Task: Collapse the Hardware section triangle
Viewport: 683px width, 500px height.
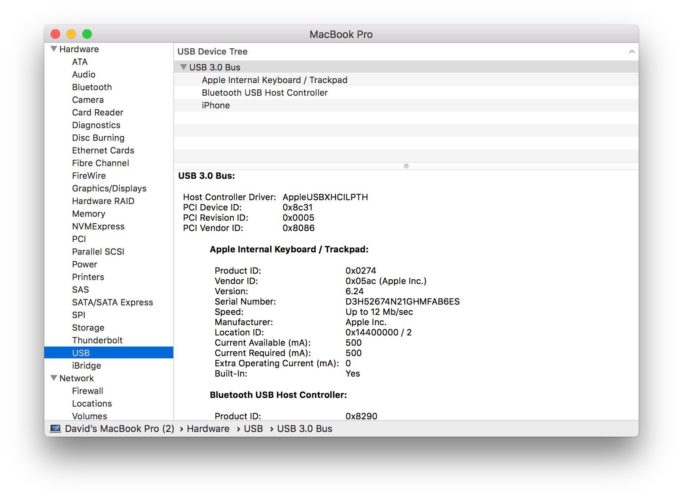Action: pyautogui.click(x=54, y=49)
